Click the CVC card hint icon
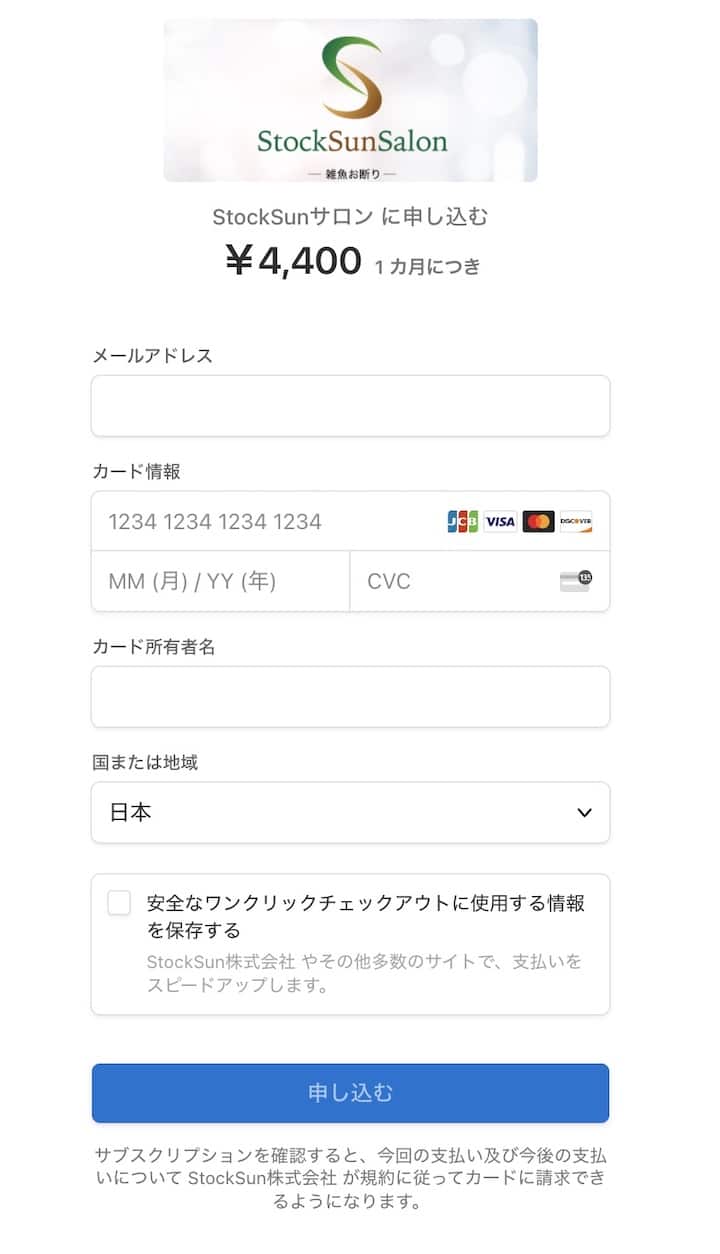Image resolution: width=720 pixels, height=1254 pixels. coord(576,581)
